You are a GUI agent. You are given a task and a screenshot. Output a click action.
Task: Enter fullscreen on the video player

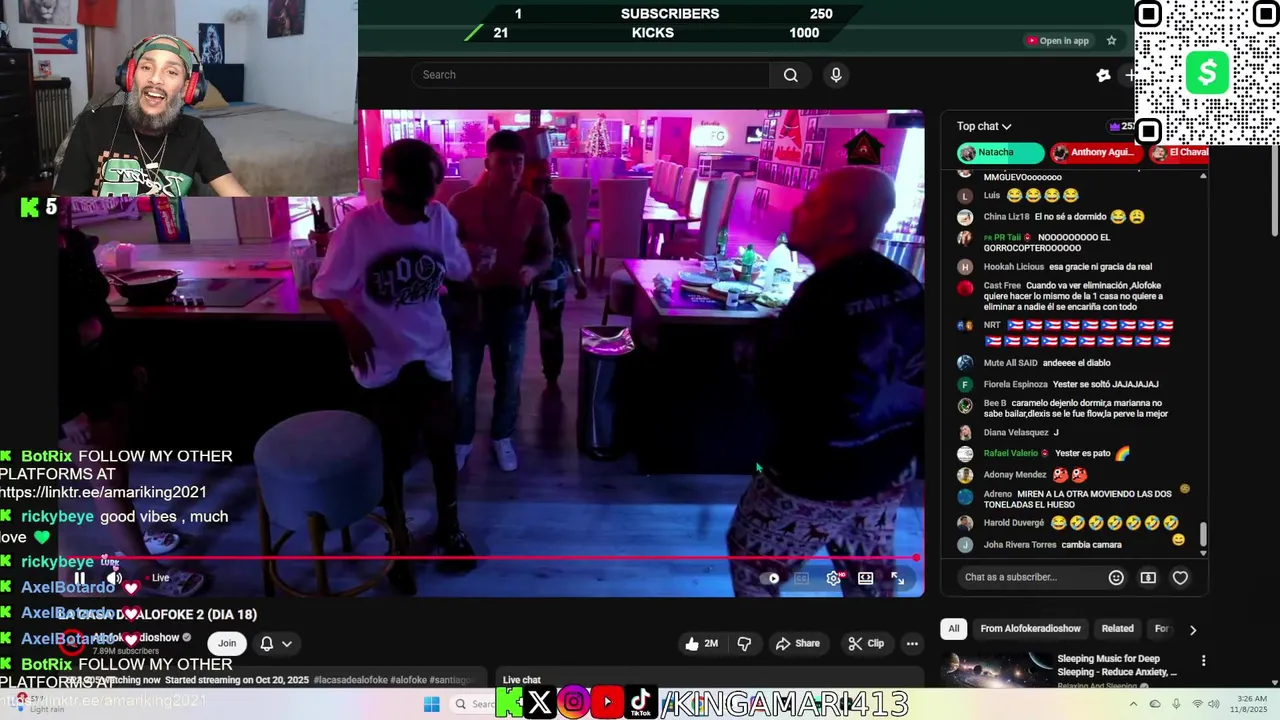point(898,578)
